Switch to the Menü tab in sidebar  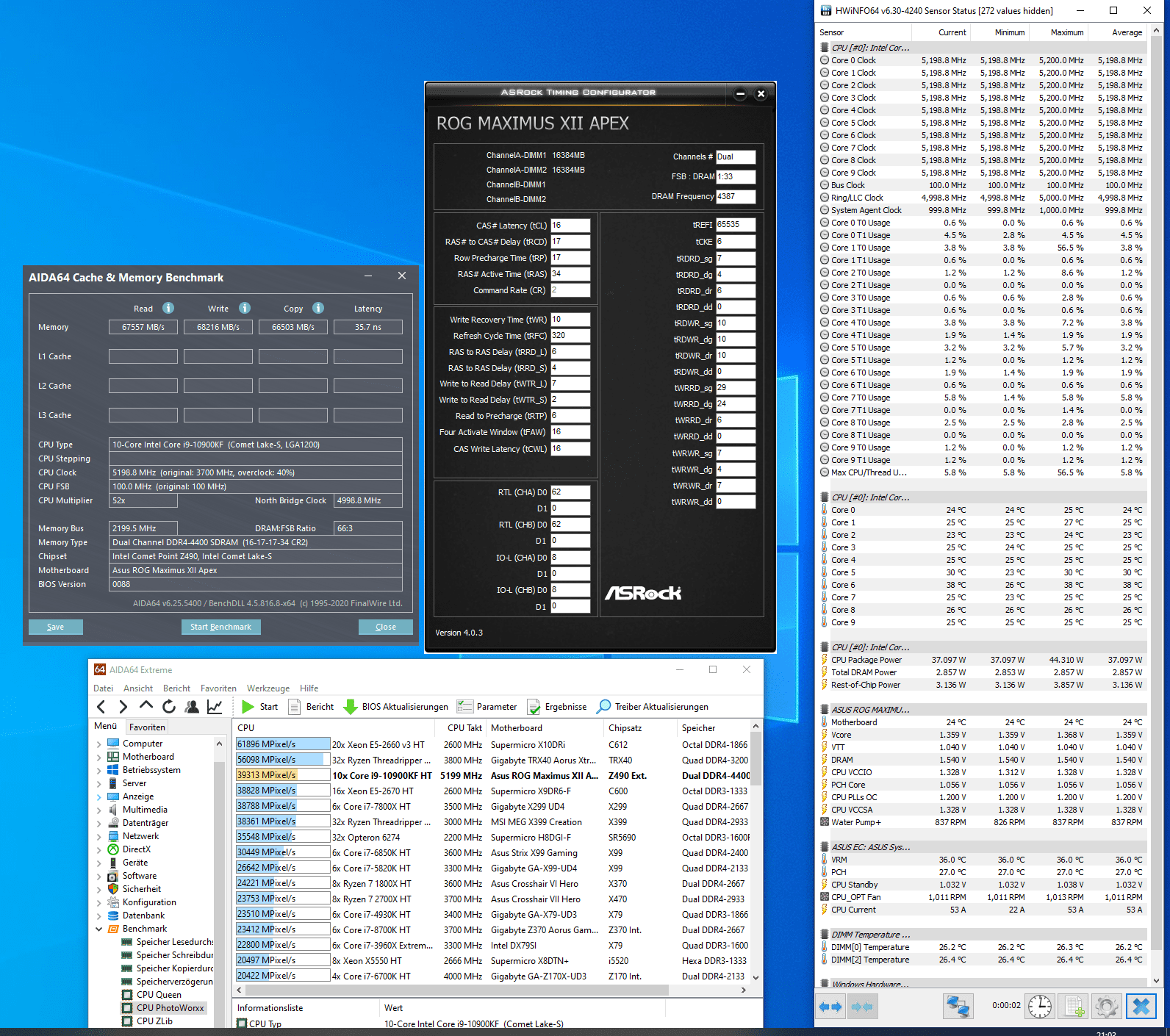(x=106, y=726)
